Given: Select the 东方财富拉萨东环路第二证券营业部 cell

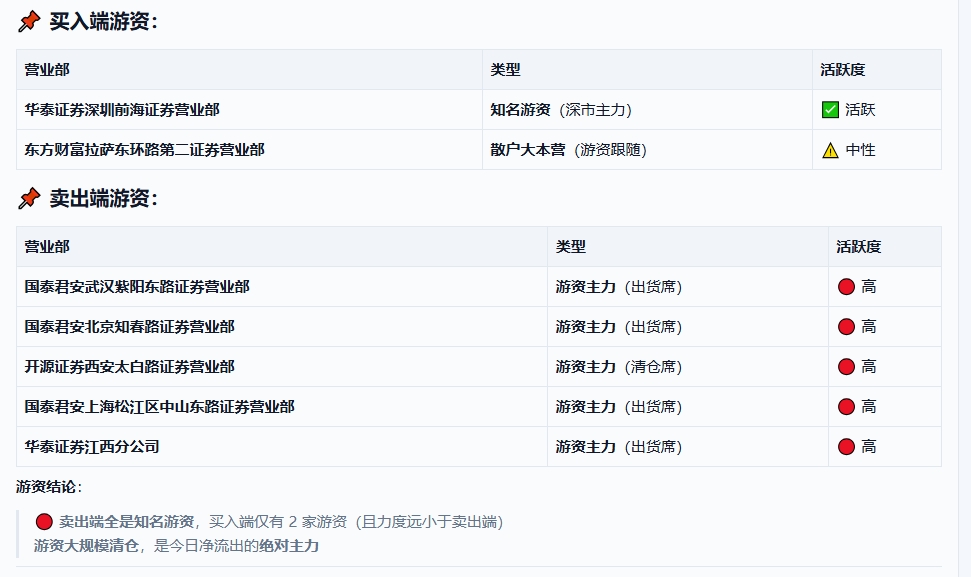Looking at the screenshot, I should click(144, 150).
